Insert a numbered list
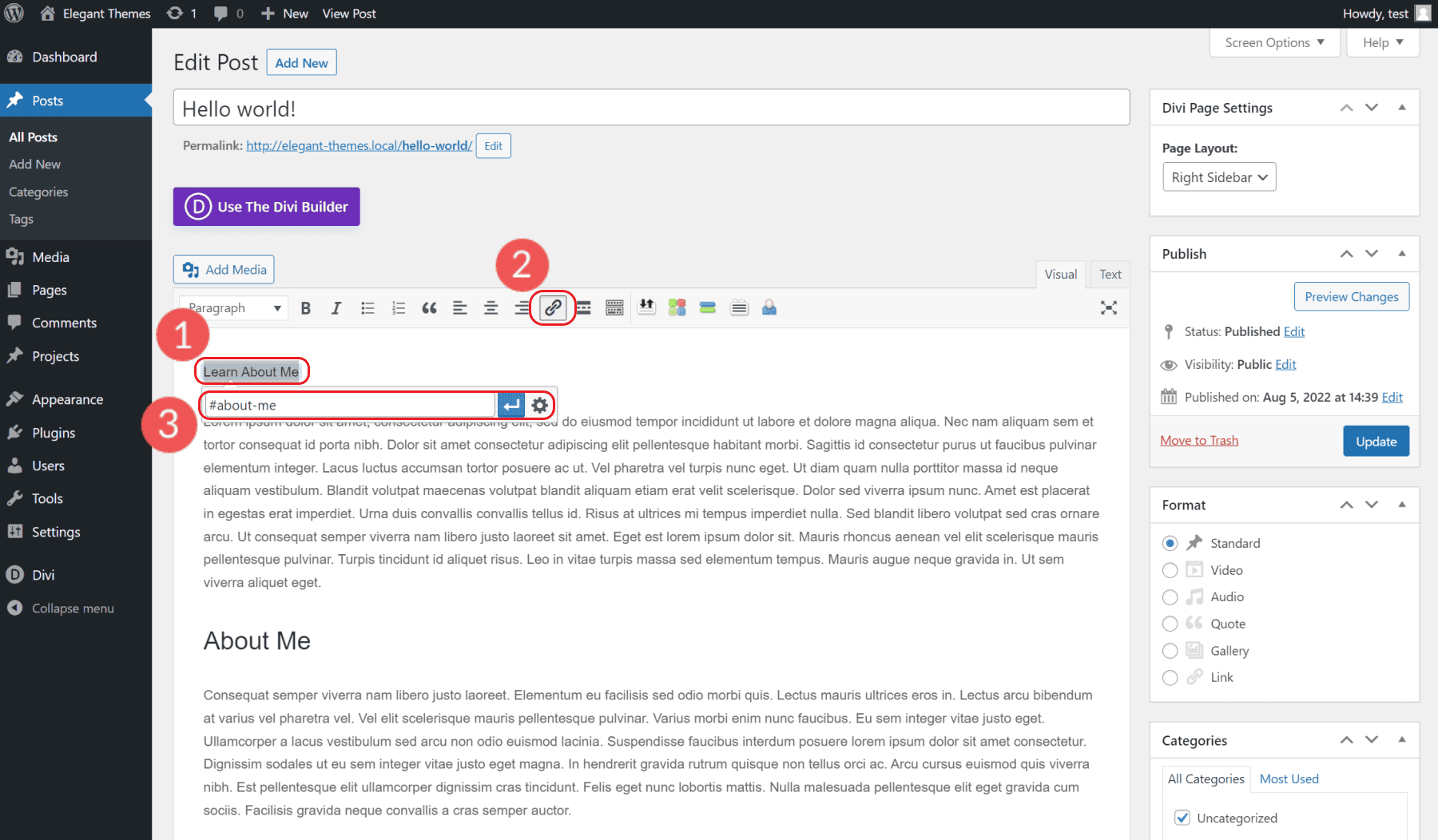1438x840 pixels. click(x=398, y=307)
